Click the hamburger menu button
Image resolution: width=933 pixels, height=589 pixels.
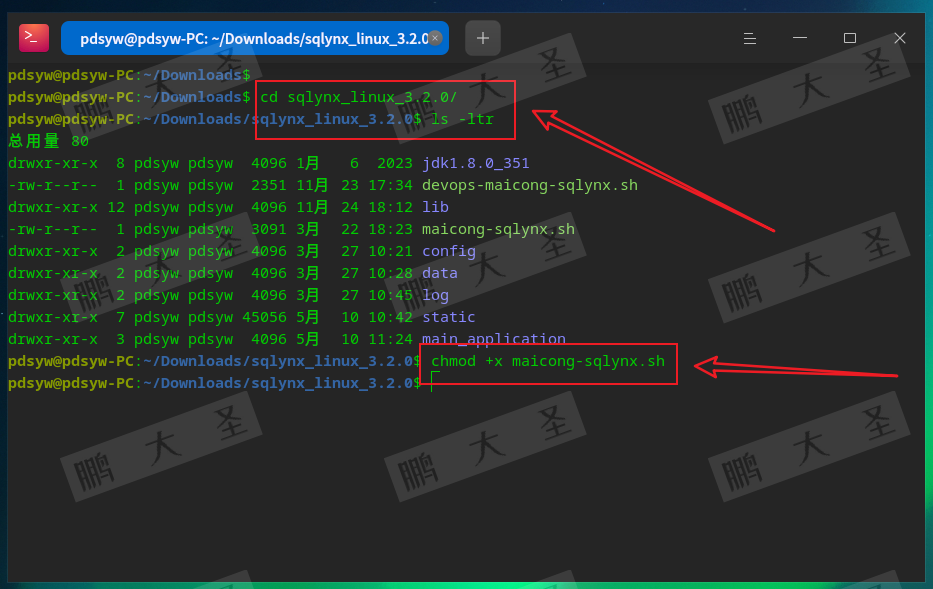(x=750, y=37)
